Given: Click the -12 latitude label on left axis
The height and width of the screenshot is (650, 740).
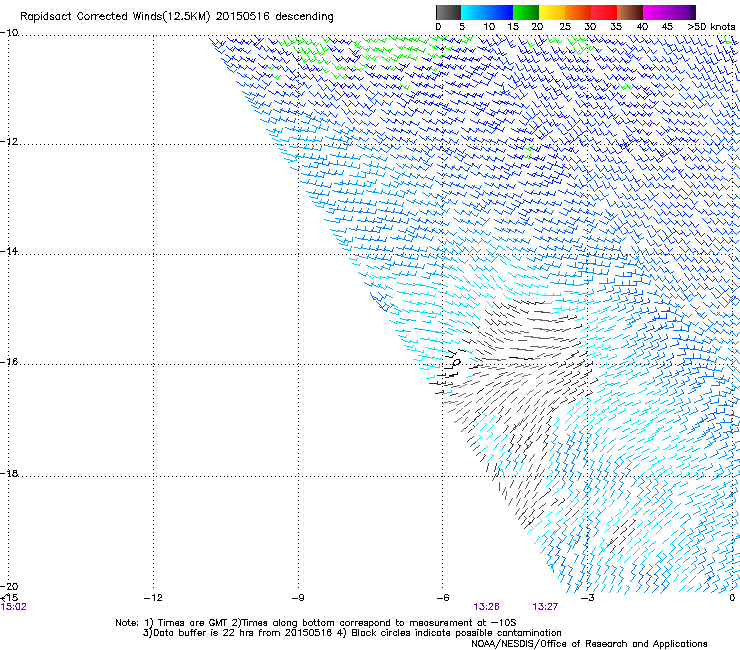Looking at the screenshot, I should pos(9,142).
